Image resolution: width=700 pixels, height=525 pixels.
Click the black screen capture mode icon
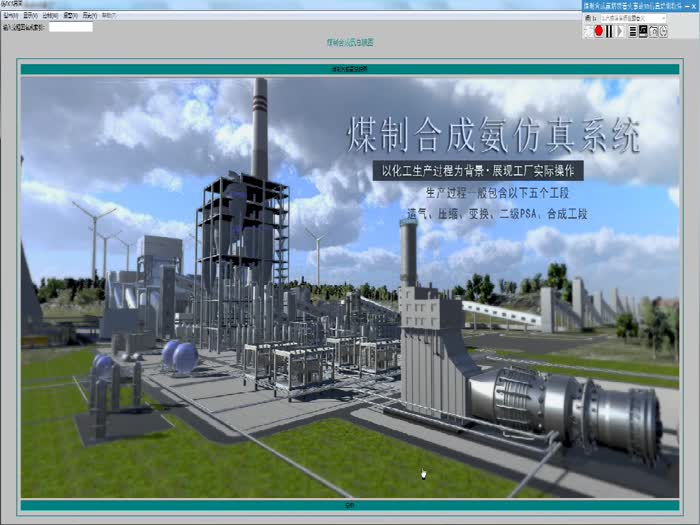point(643,31)
